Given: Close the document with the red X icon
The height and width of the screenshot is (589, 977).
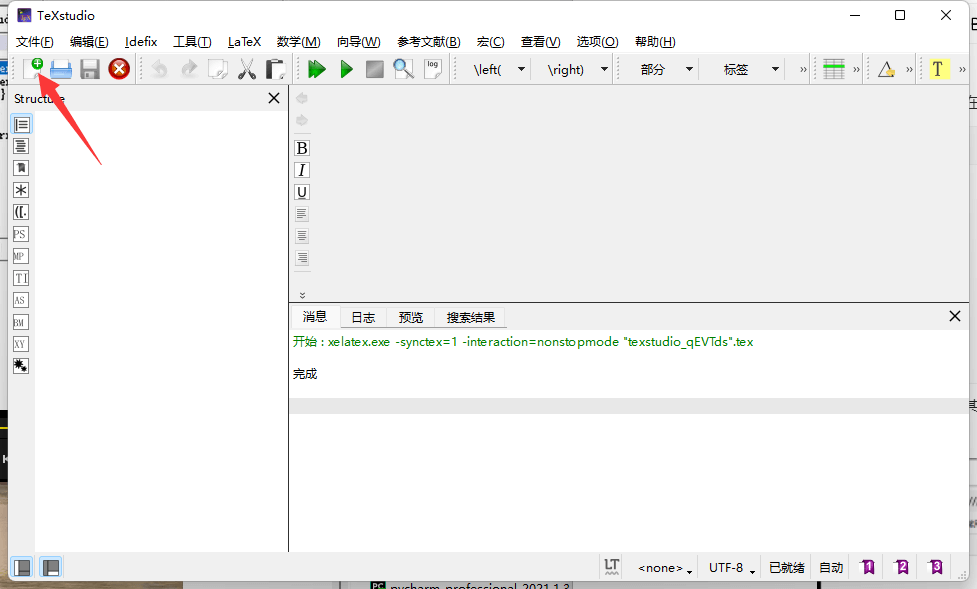Looking at the screenshot, I should pos(119,69).
